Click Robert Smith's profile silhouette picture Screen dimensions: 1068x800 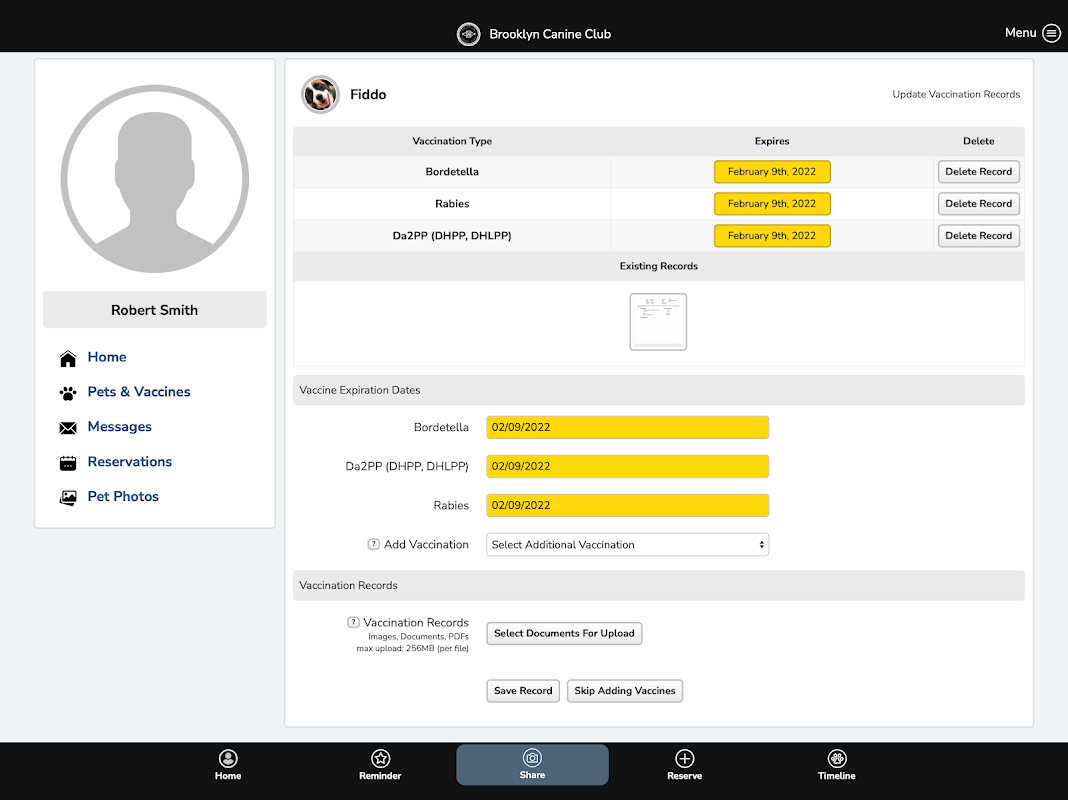[155, 179]
